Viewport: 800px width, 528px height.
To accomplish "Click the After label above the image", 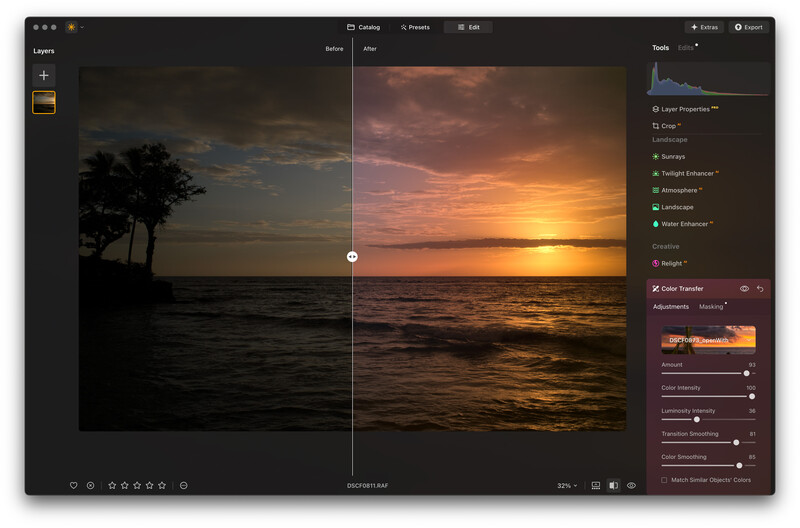I will (370, 49).
